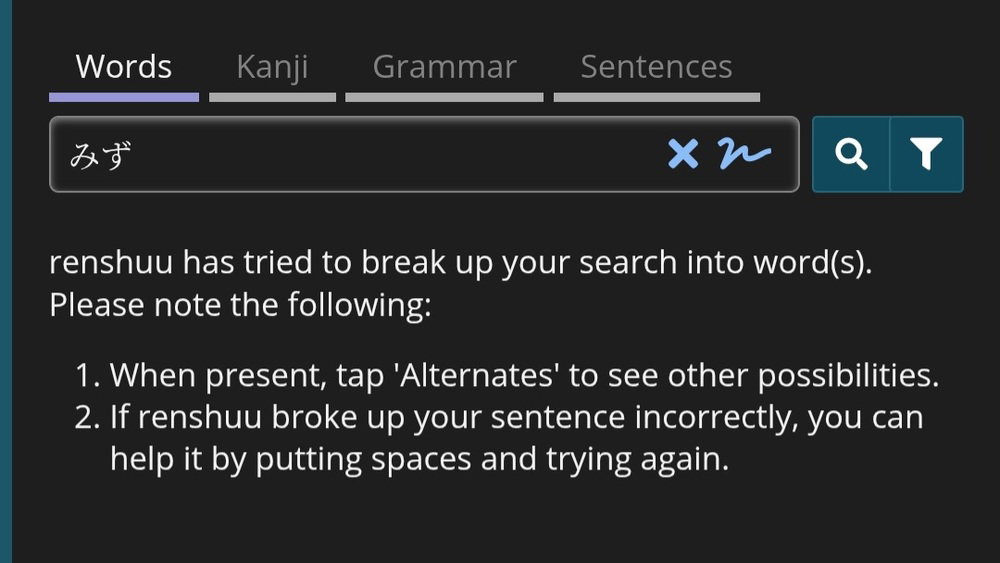Click the gray bar under Sentences
1000x563 pixels.
click(657, 98)
